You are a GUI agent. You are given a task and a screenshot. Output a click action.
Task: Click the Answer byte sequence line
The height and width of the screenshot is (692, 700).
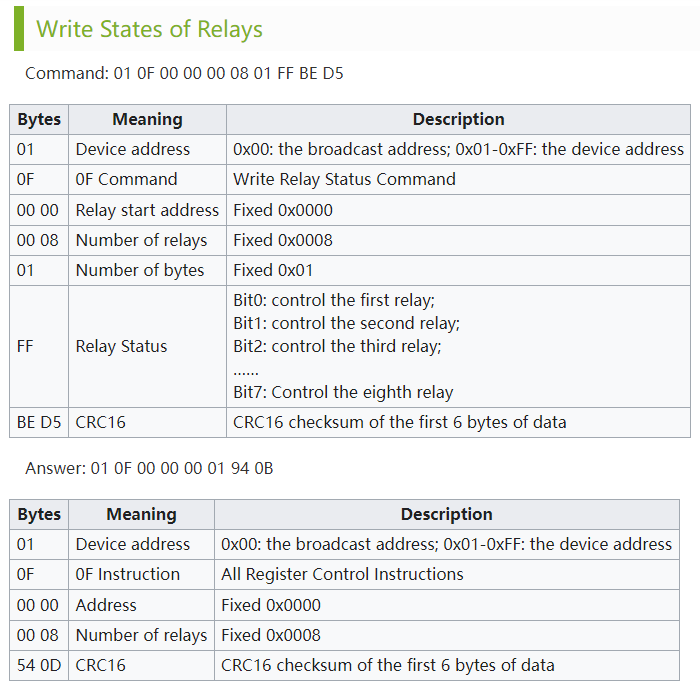pyautogui.click(x=149, y=468)
